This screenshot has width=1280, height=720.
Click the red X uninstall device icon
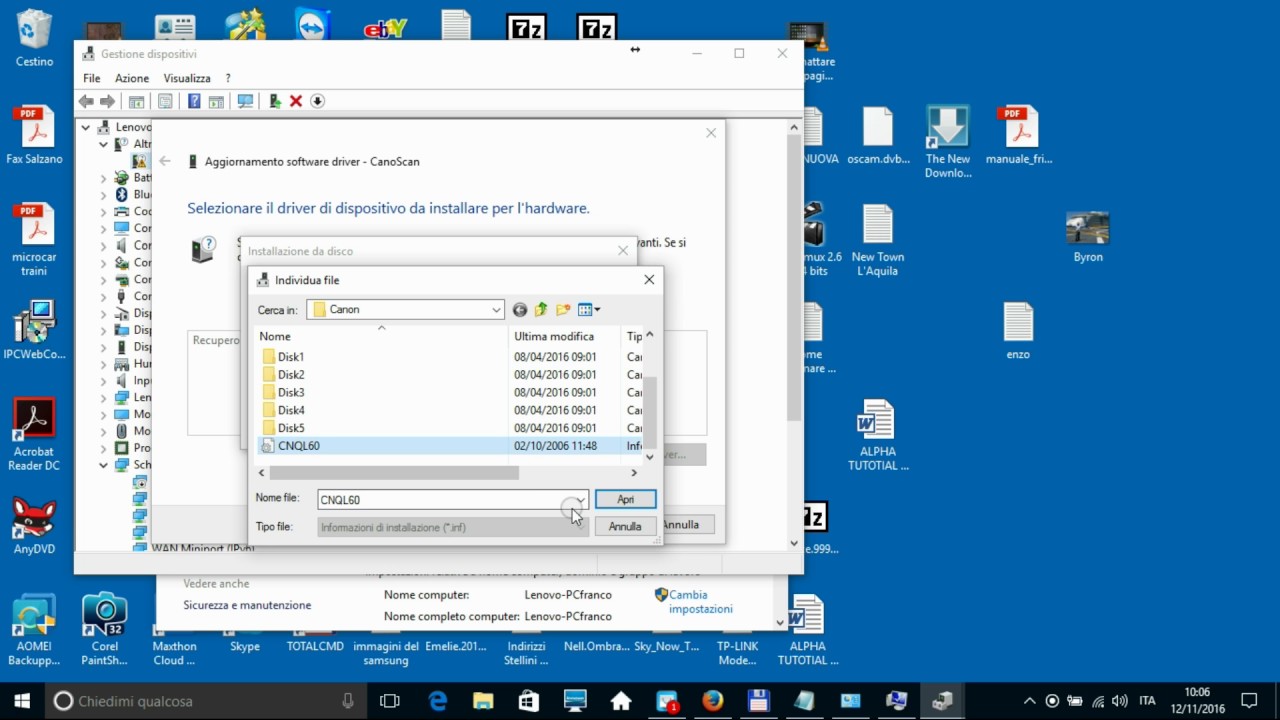tap(296, 101)
